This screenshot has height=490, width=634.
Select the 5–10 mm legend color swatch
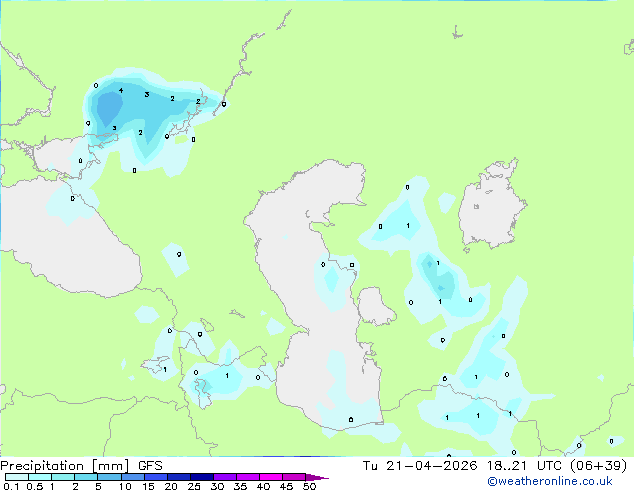[109, 477]
